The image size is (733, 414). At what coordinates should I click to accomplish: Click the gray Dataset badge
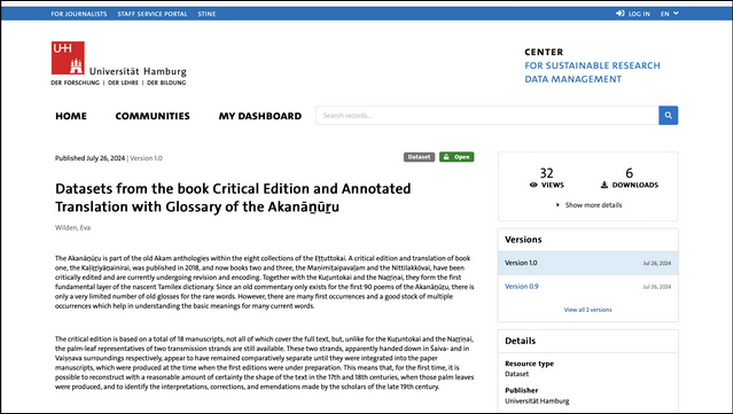point(419,157)
